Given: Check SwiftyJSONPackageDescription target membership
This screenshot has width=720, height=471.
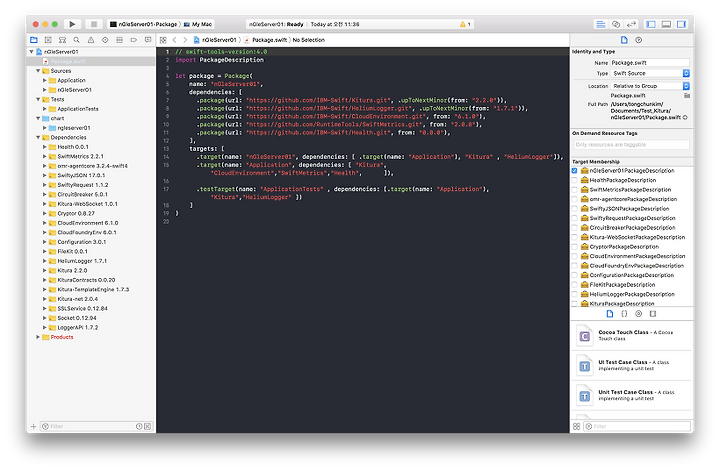Looking at the screenshot, I should coord(574,209).
